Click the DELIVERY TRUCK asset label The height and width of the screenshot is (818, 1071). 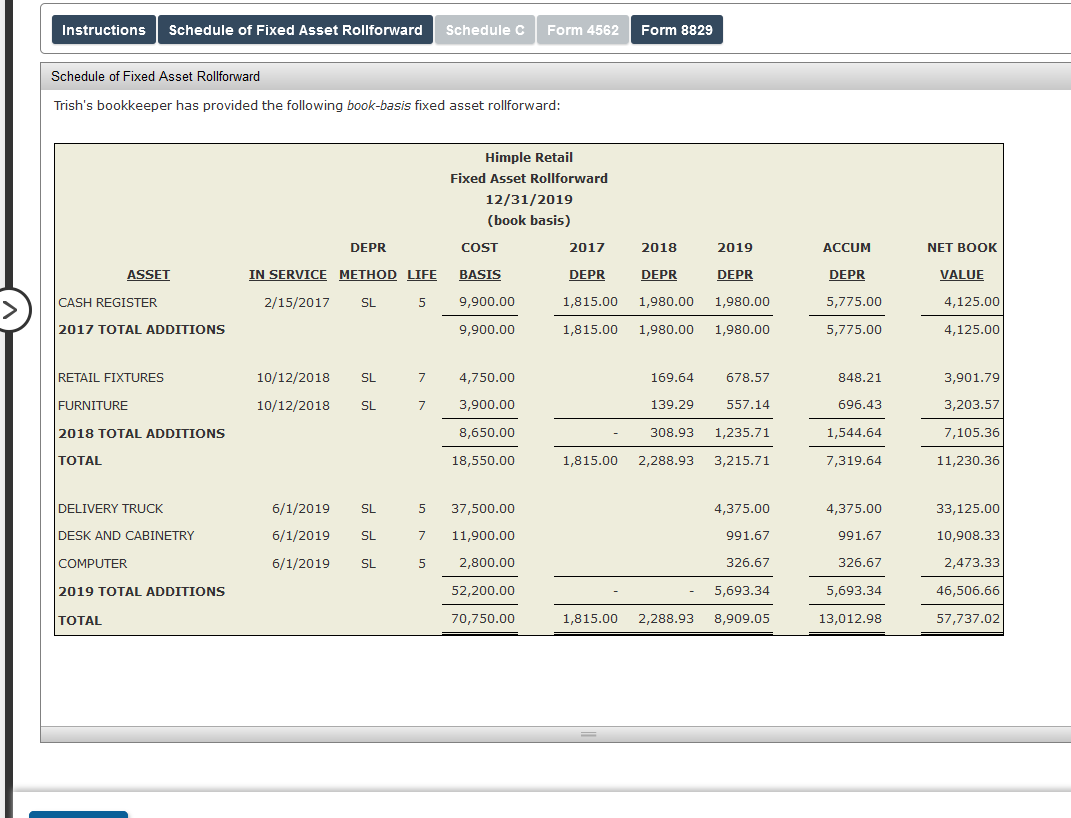(x=111, y=509)
